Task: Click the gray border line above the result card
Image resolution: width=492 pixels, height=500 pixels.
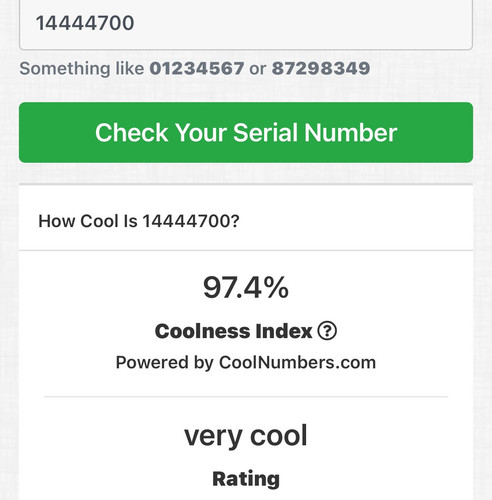Action: (246, 184)
